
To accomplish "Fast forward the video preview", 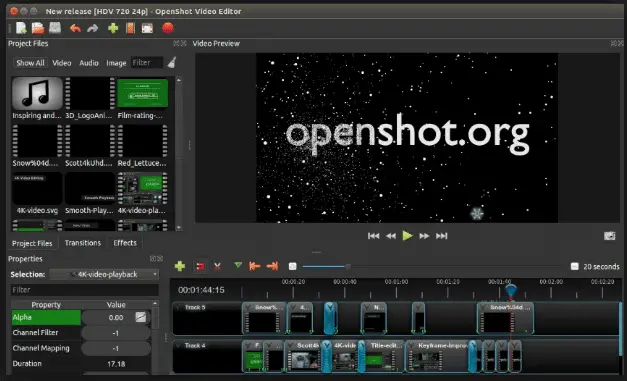I will point(424,236).
